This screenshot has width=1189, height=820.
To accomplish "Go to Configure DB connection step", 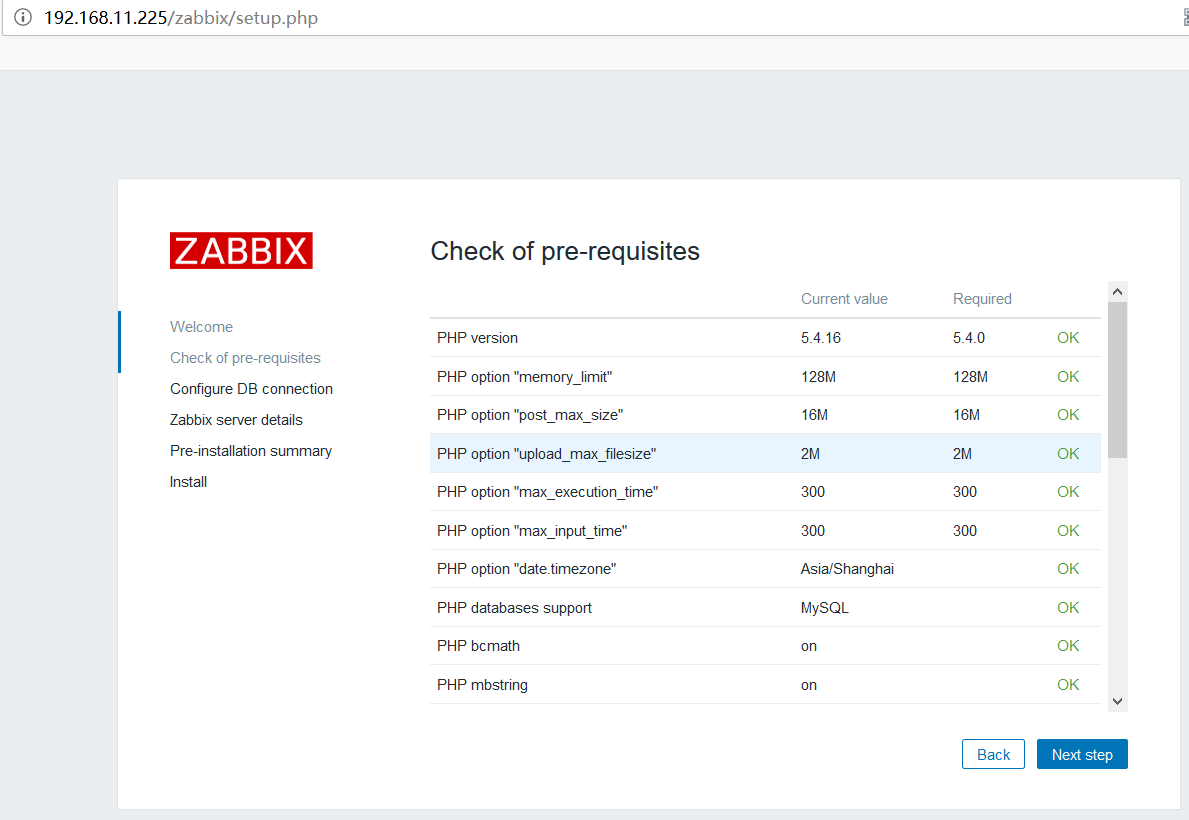I will point(251,389).
